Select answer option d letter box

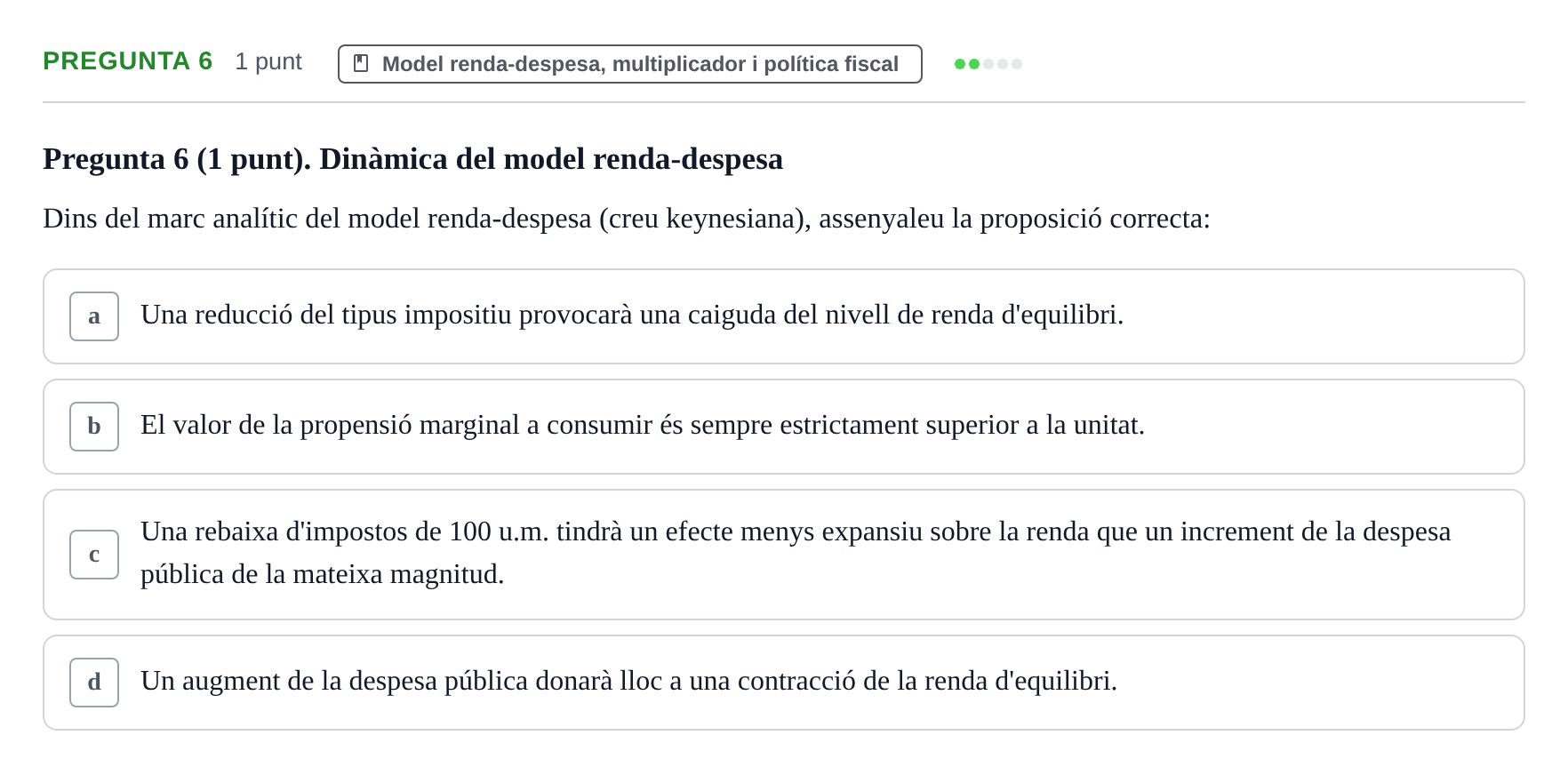[94, 683]
